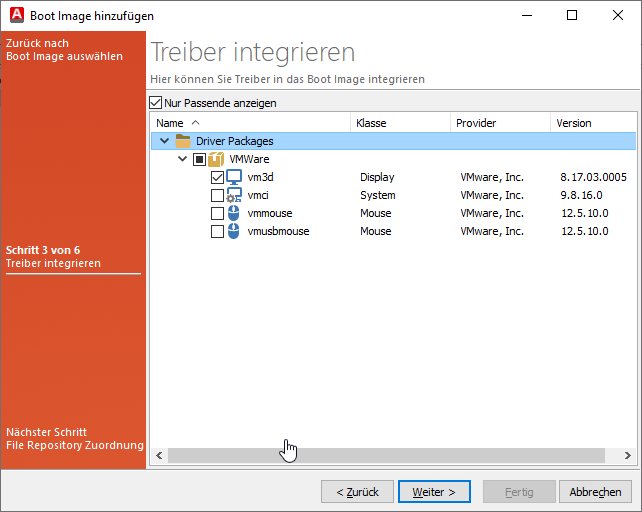Click 'Schritt 3 von 6' step label
Image resolution: width=642 pixels, height=512 pixels.
(x=43, y=250)
